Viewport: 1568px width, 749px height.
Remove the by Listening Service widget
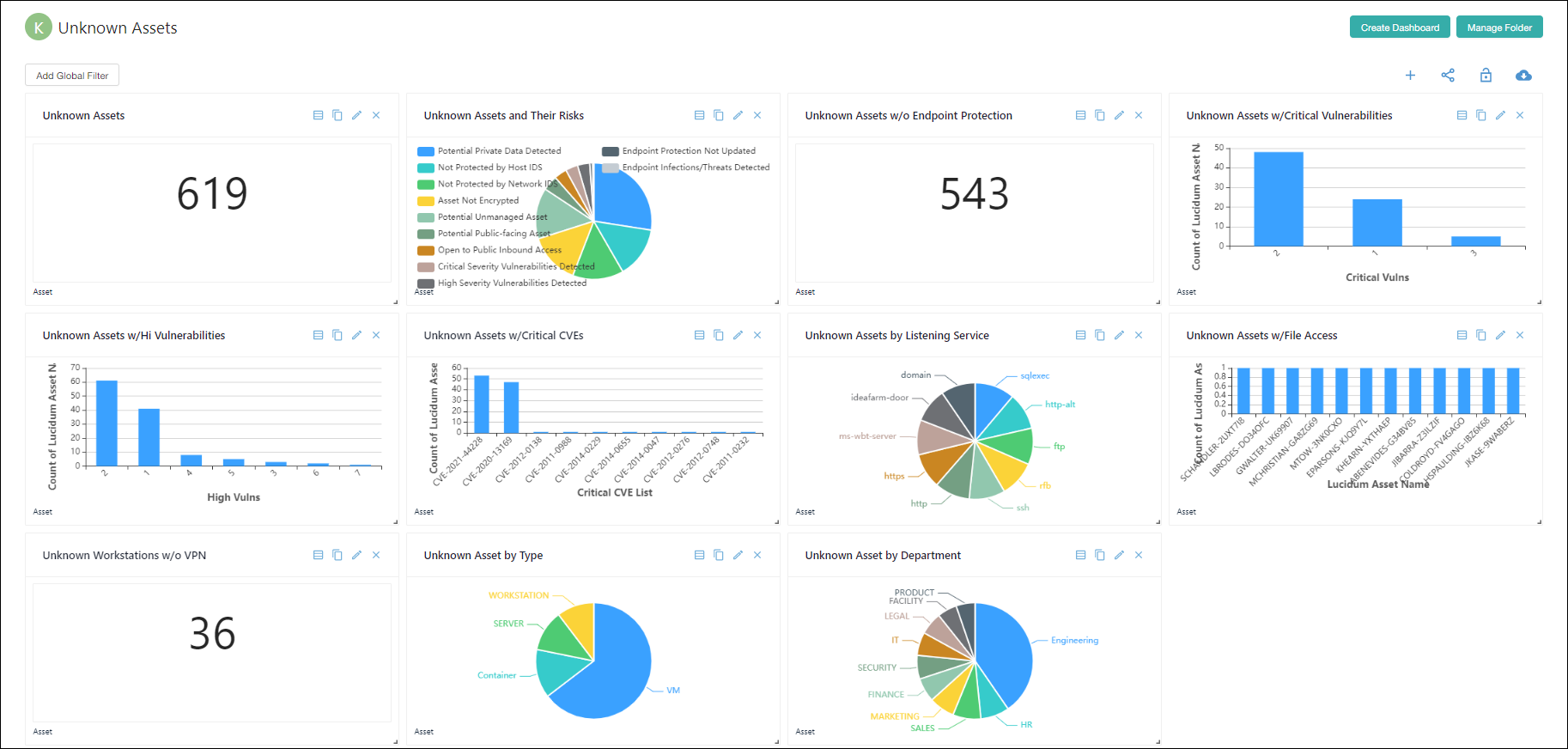[1139, 335]
